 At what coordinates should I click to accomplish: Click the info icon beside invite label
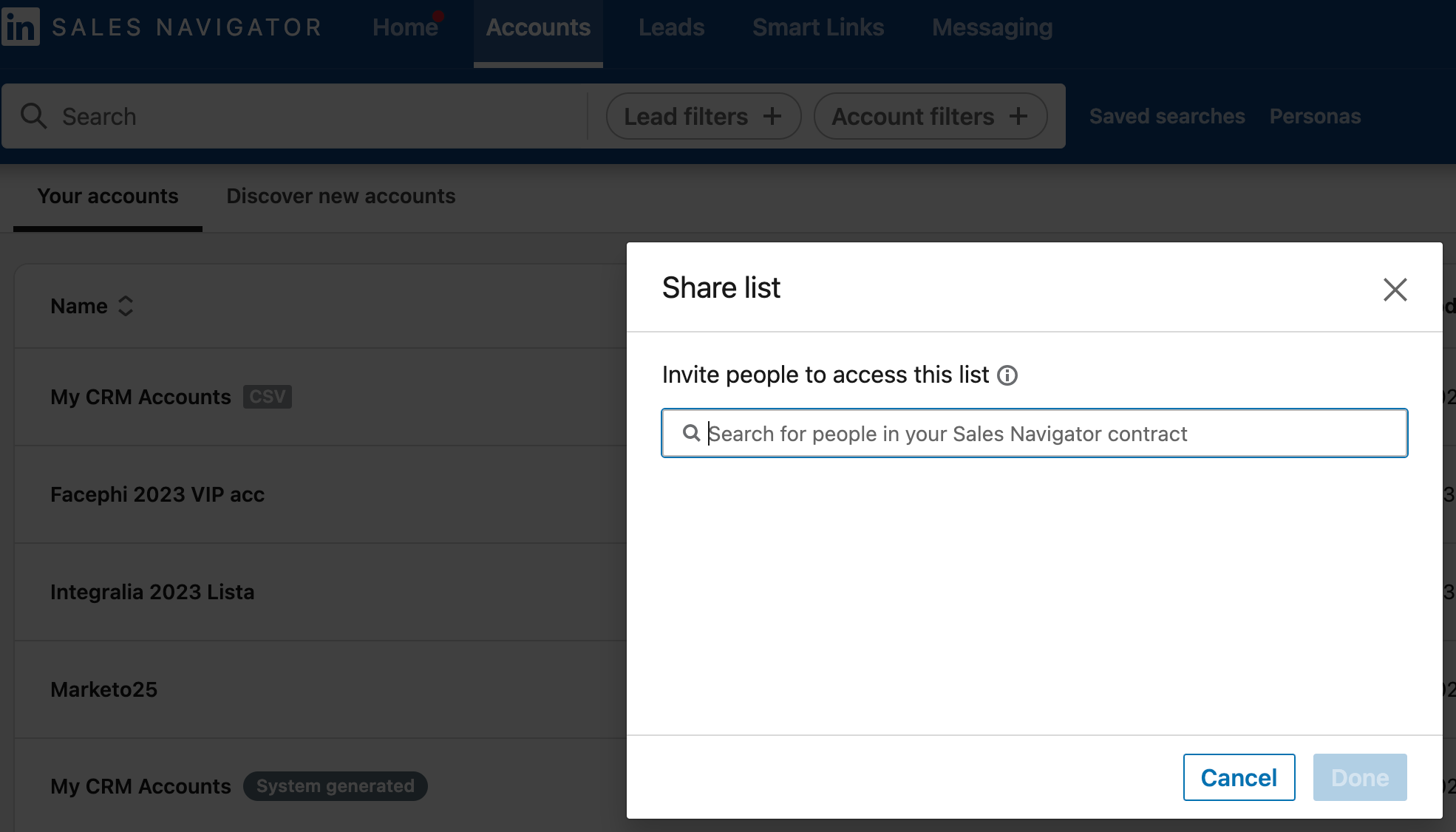pos(1007,375)
